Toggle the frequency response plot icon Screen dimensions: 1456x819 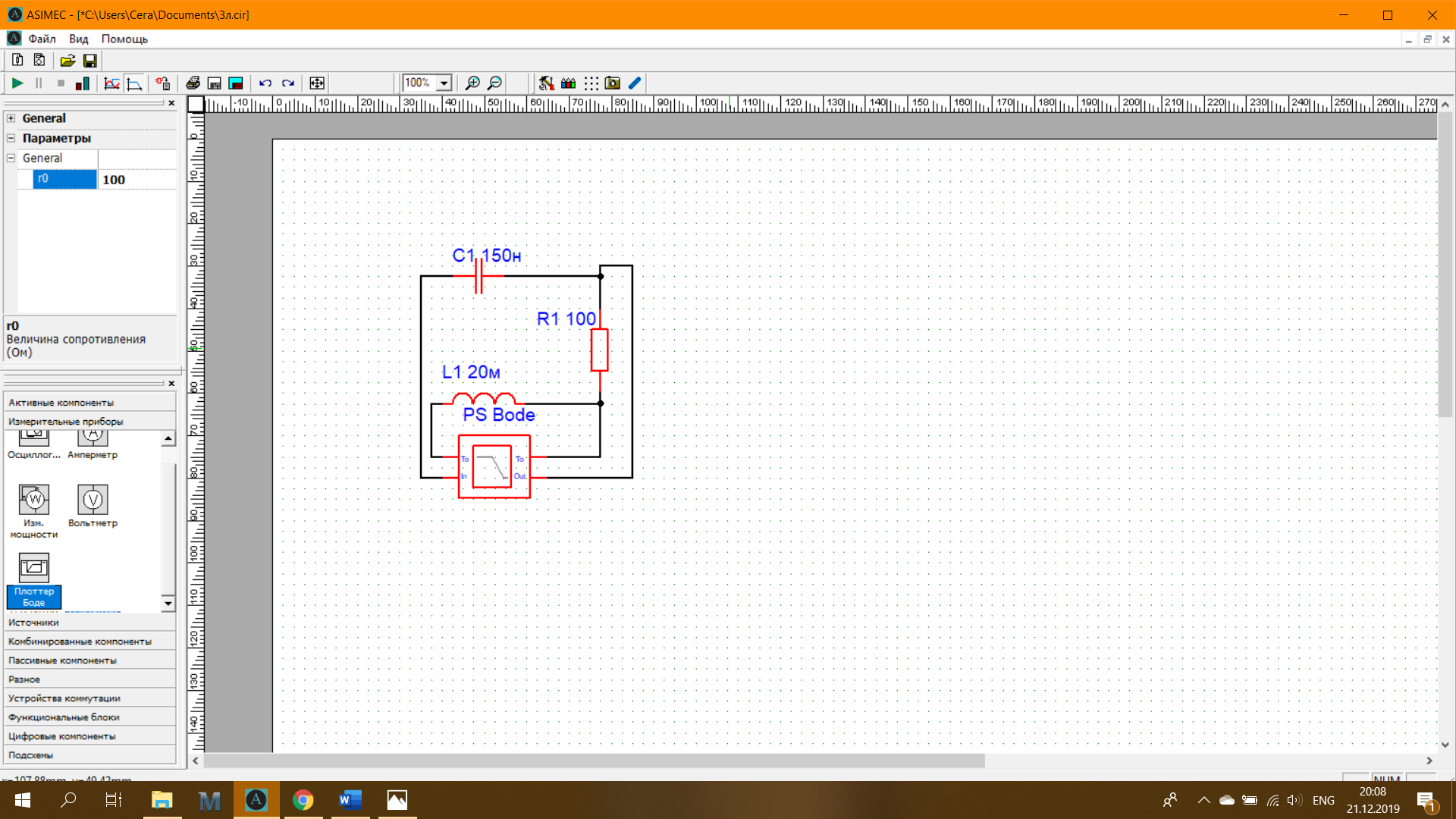pyautogui.click(x=134, y=83)
